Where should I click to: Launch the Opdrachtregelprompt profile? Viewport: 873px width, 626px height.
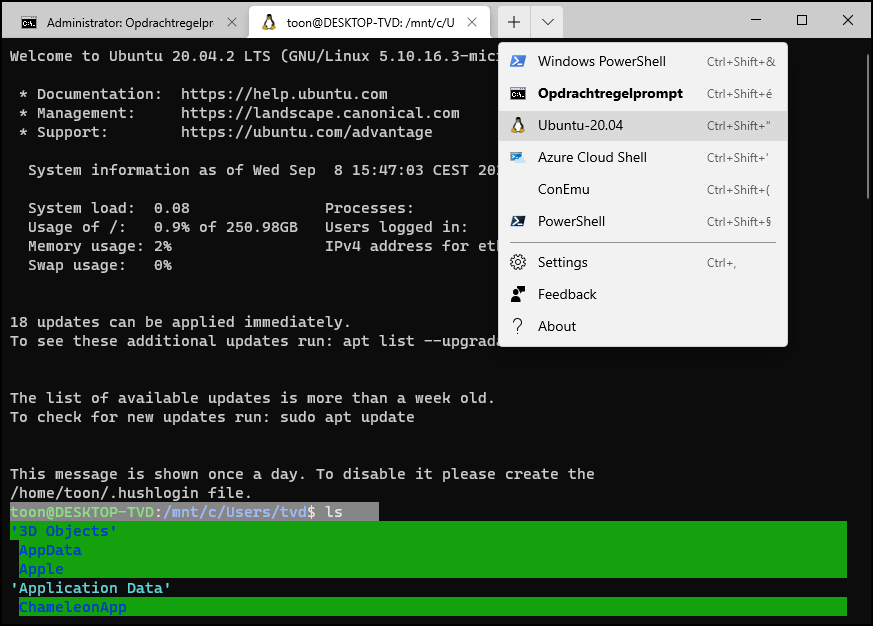[643, 94]
